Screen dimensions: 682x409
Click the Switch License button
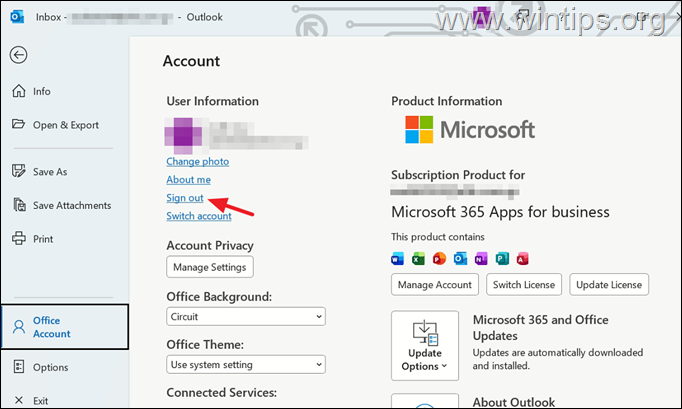[x=524, y=285]
